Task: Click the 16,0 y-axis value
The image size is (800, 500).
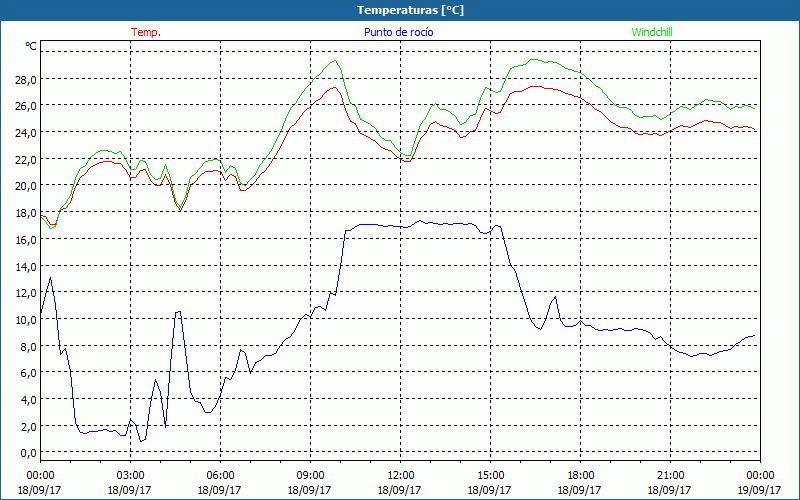Action: pos(27,239)
